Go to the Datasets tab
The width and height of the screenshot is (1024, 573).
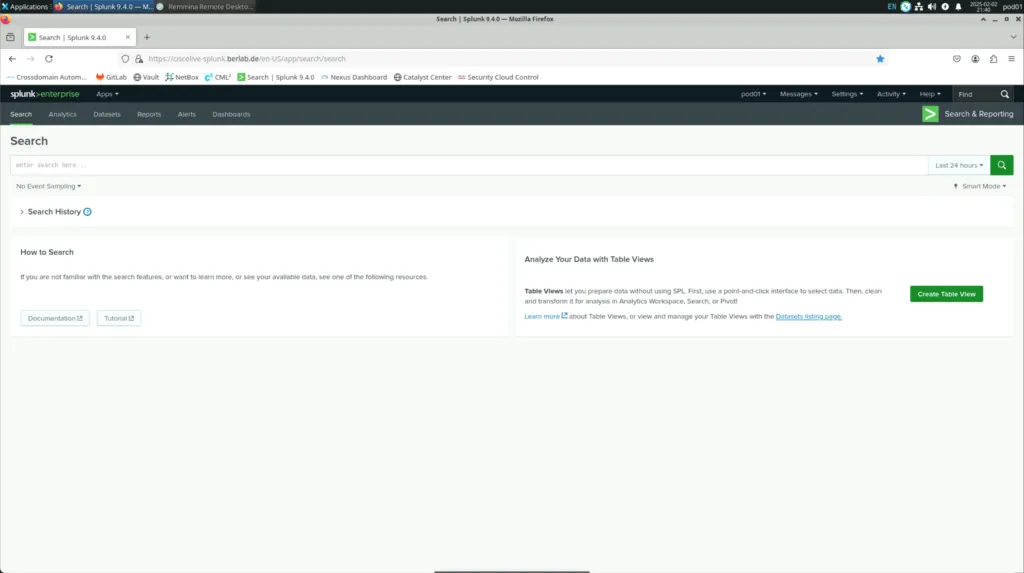[x=107, y=114]
